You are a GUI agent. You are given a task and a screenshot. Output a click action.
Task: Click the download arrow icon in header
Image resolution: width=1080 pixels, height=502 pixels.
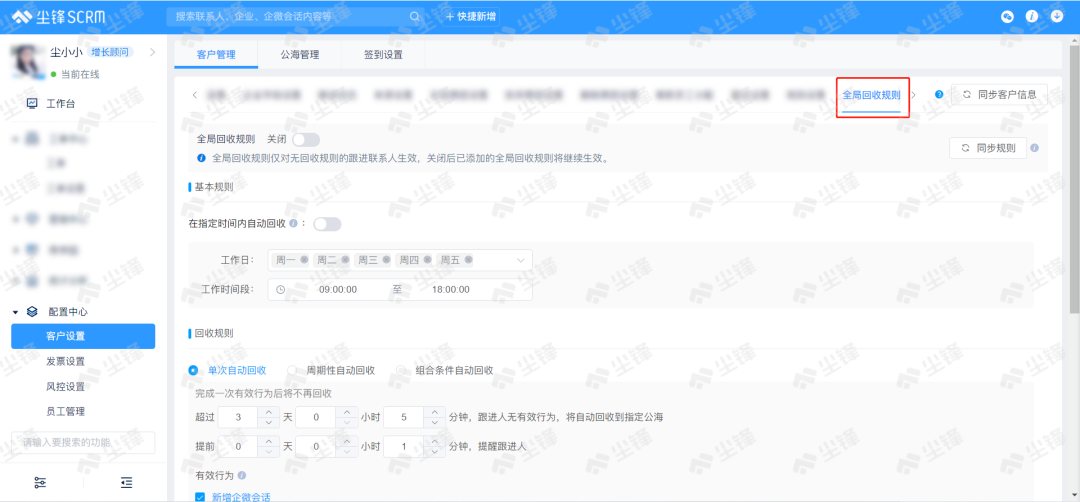click(1057, 16)
